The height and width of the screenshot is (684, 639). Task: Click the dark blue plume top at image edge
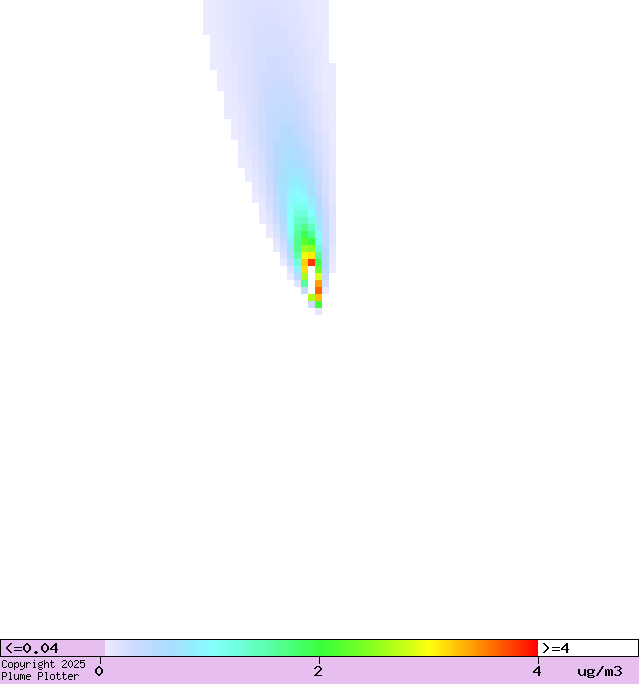click(265, 8)
